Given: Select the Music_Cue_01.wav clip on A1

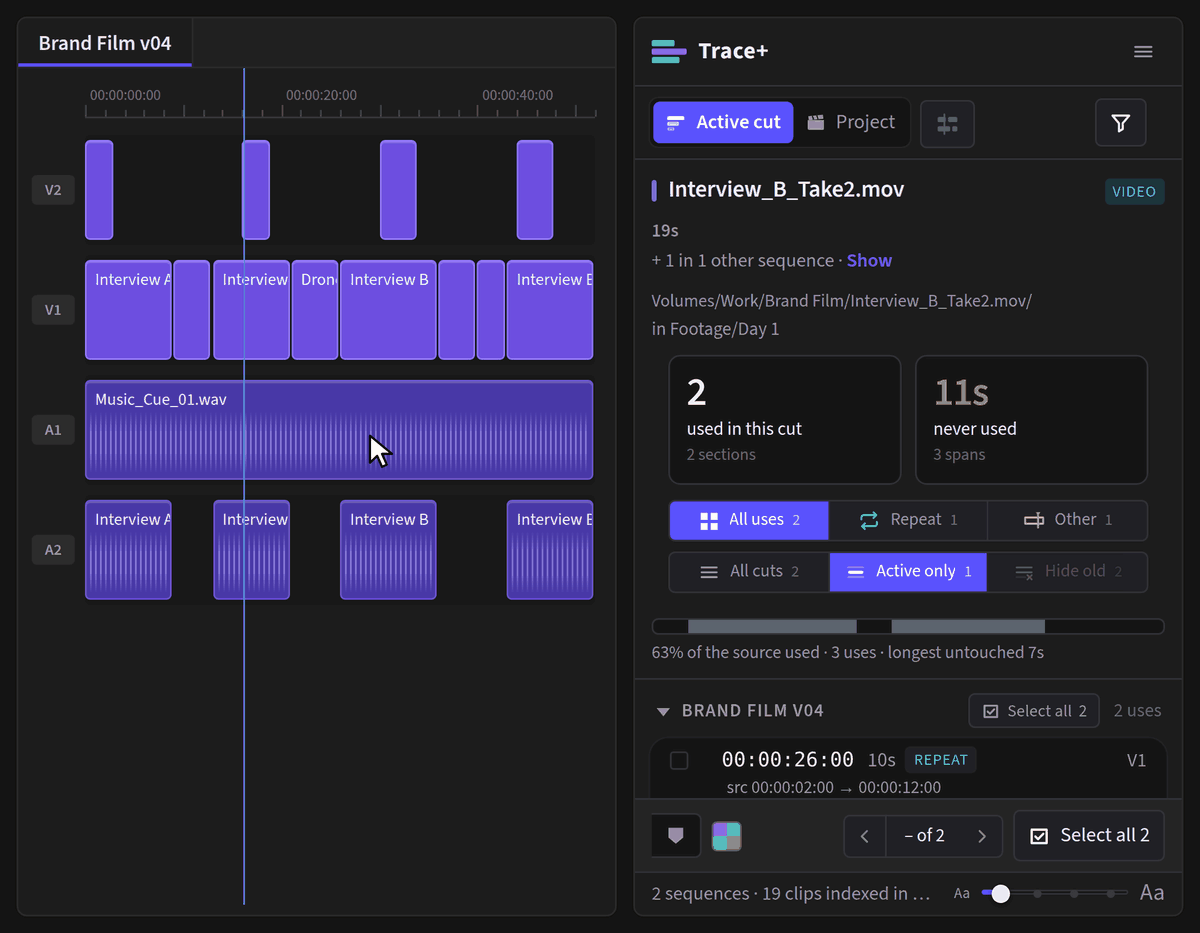Looking at the screenshot, I should coord(339,430).
